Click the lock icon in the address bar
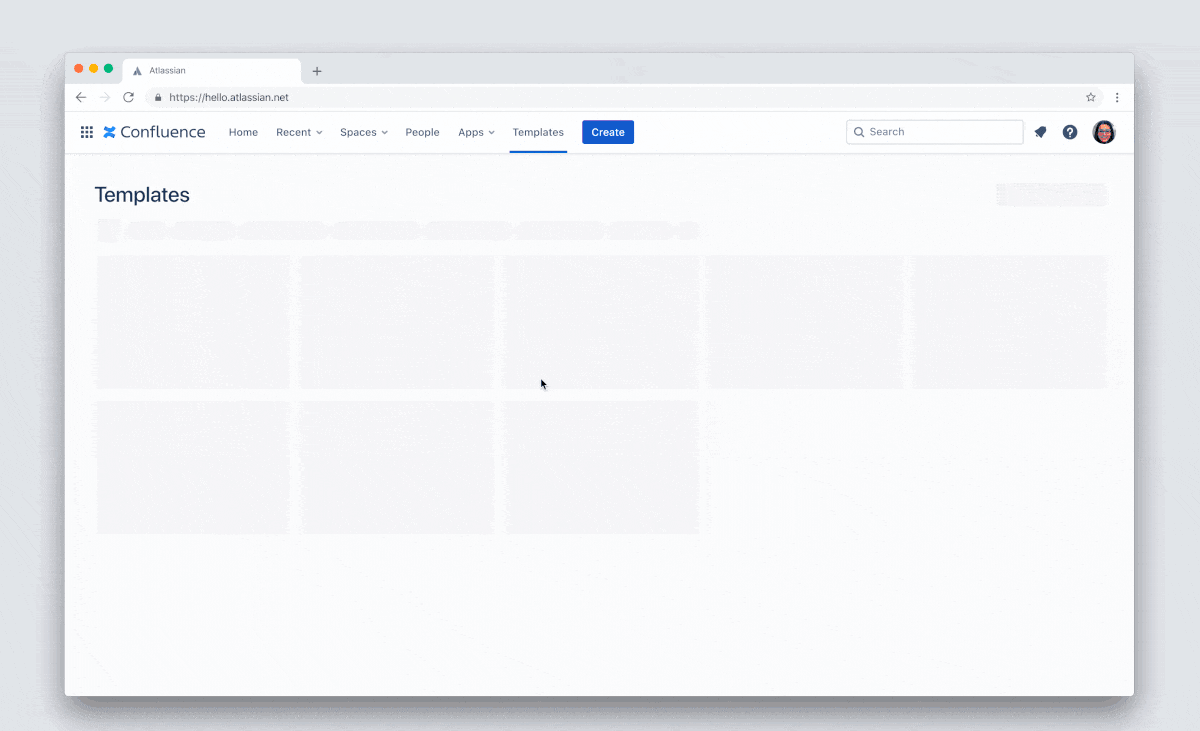The width and height of the screenshot is (1200, 731). [158, 97]
